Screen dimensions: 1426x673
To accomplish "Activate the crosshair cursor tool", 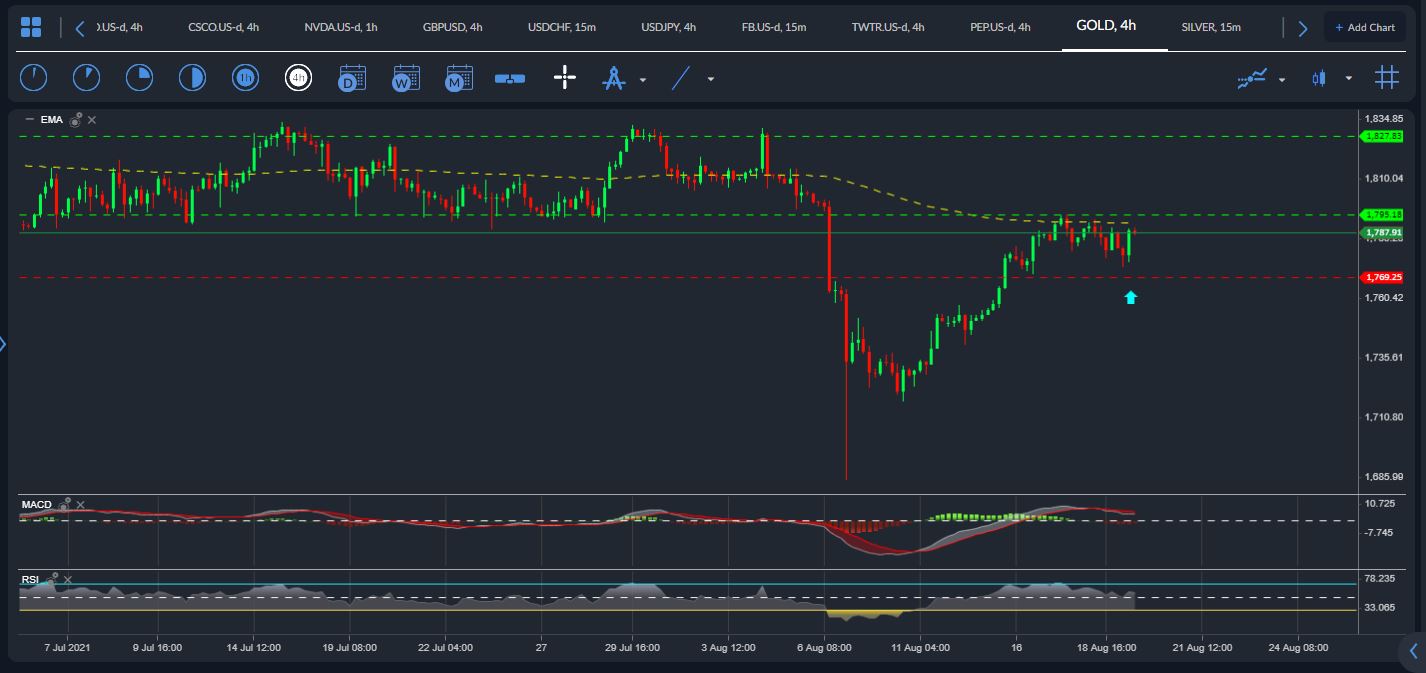I will [565, 78].
